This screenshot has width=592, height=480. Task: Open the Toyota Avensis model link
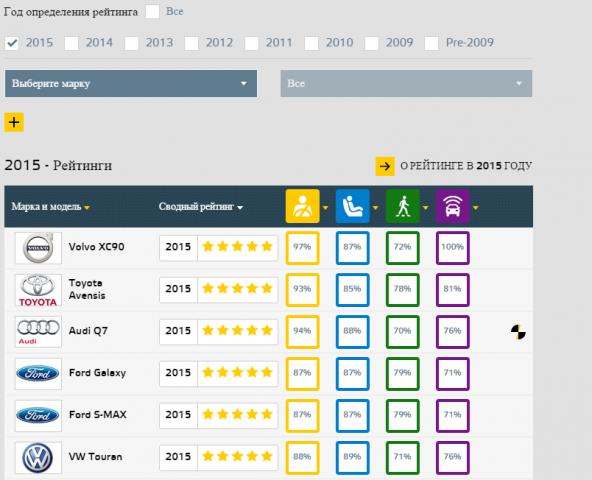click(87, 289)
